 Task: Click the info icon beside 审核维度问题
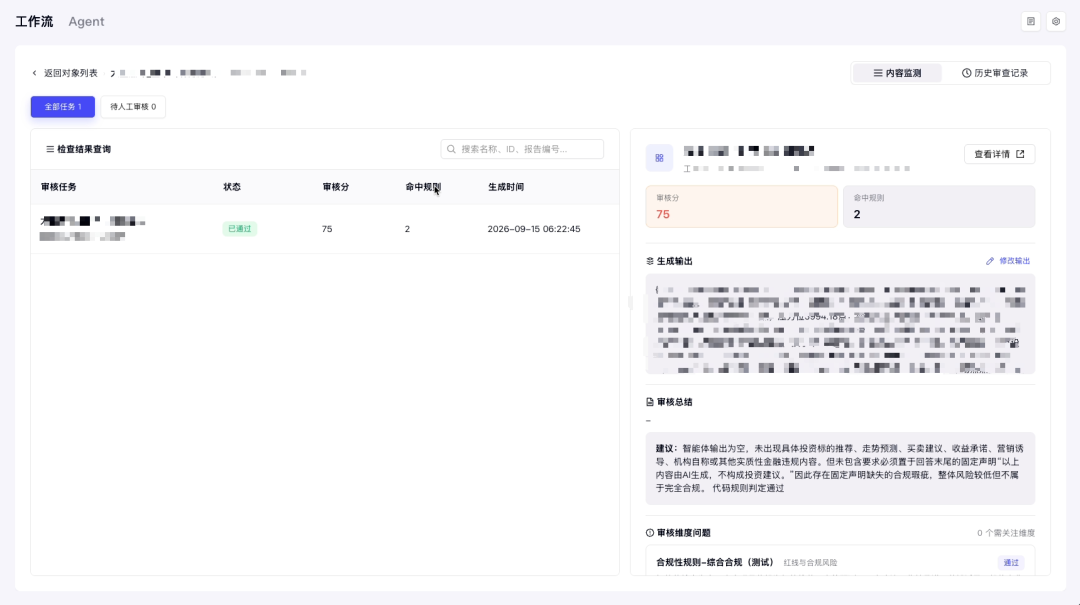pos(650,533)
